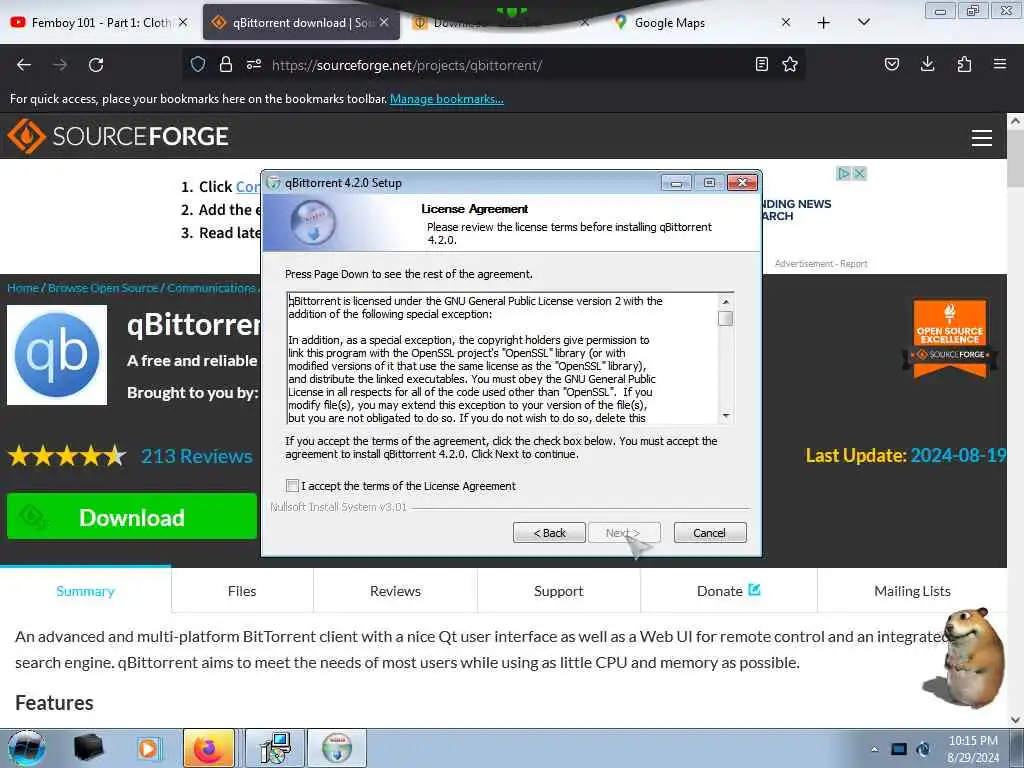Click the SourceForge logo
Screen dimensions: 1024x768
pyautogui.click(x=118, y=136)
